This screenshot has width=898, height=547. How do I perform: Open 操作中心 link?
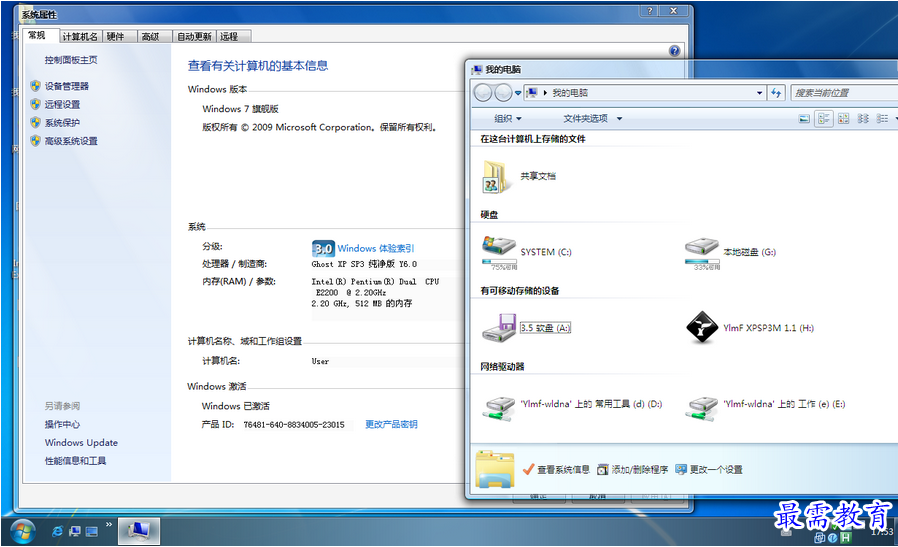pyautogui.click(x=62, y=424)
